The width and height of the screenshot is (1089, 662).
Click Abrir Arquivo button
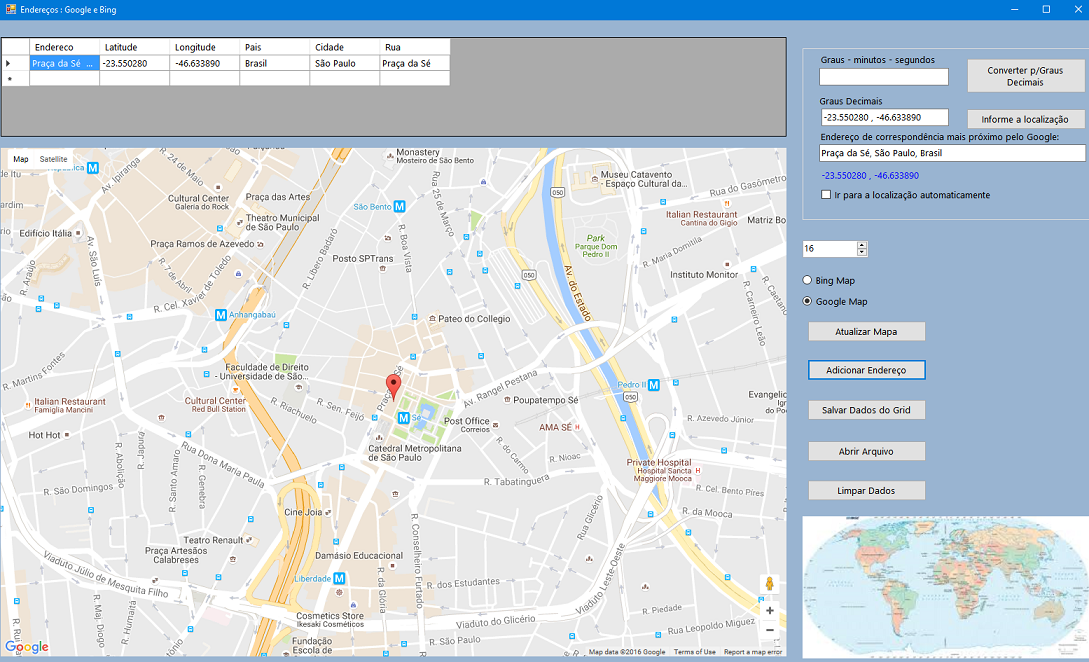click(866, 451)
